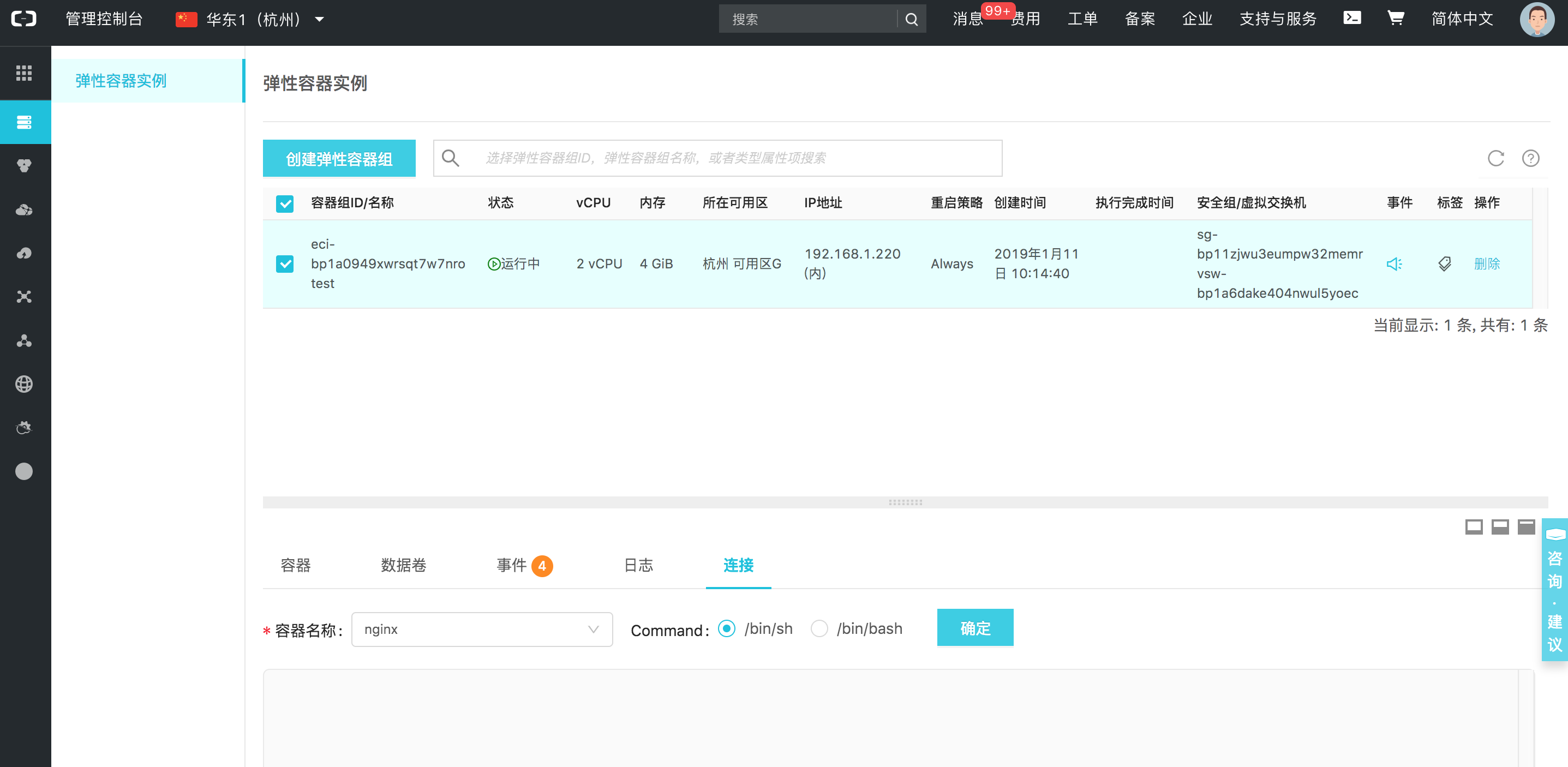Viewport: 1568px width, 767px height.
Task: Open the 管理控制台 link
Action: coord(104,19)
